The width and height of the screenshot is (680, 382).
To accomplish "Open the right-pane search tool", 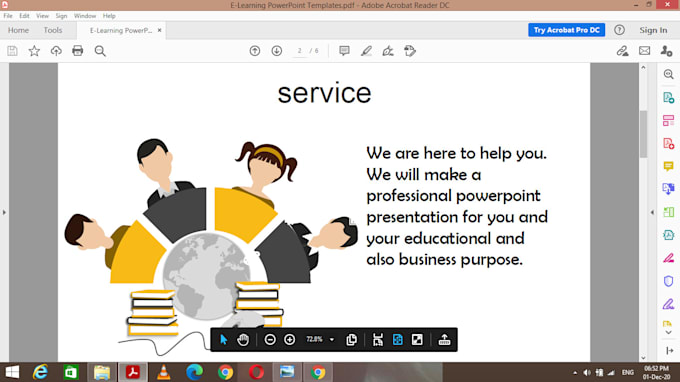I will (668, 74).
